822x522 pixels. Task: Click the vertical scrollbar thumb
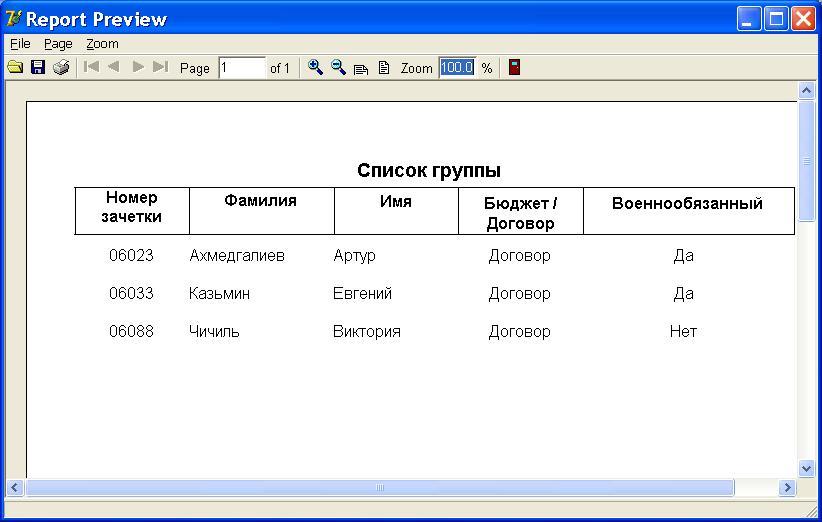point(806,160)
